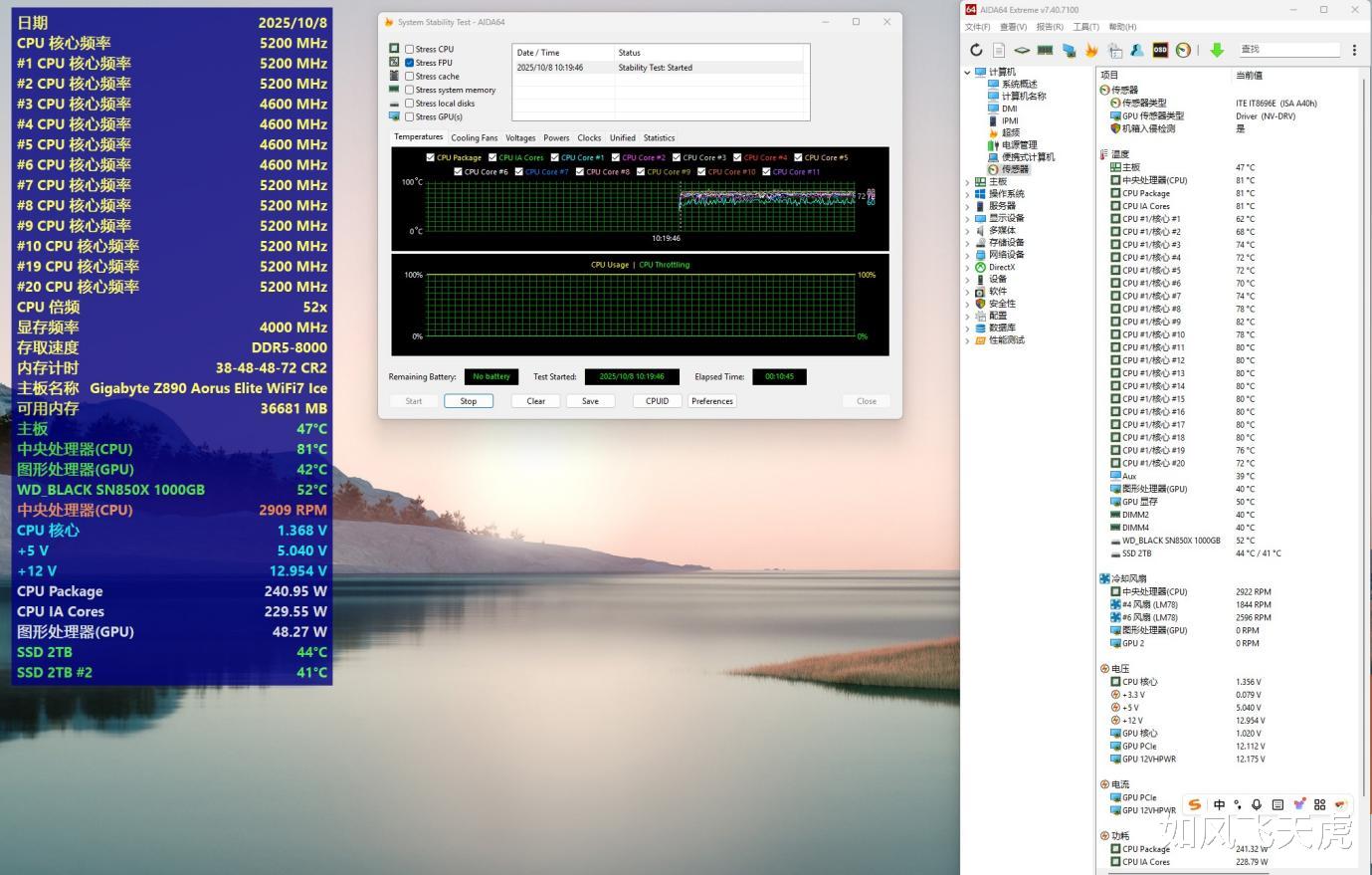This screenshot has width=1372, height=875.
Task: Open the OSD panel toolbar icon
Action: tap(1160, 50)
